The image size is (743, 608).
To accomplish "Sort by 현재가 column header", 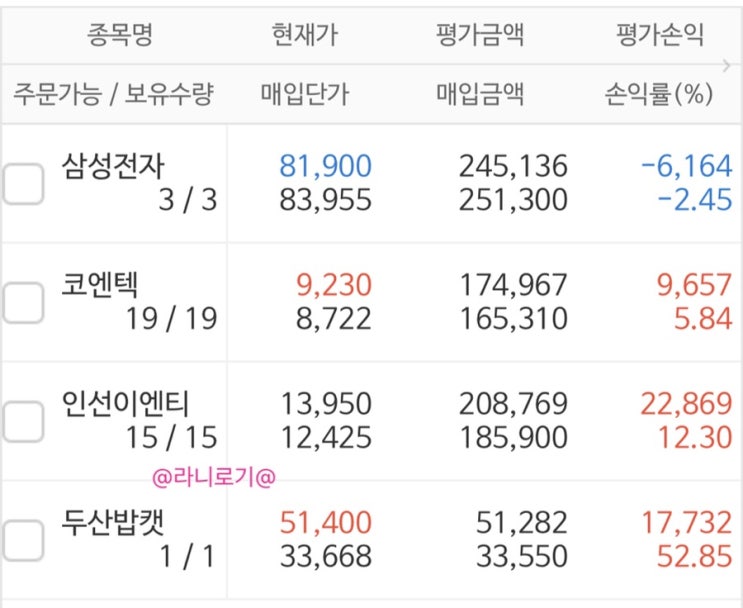I will (304, 36).
